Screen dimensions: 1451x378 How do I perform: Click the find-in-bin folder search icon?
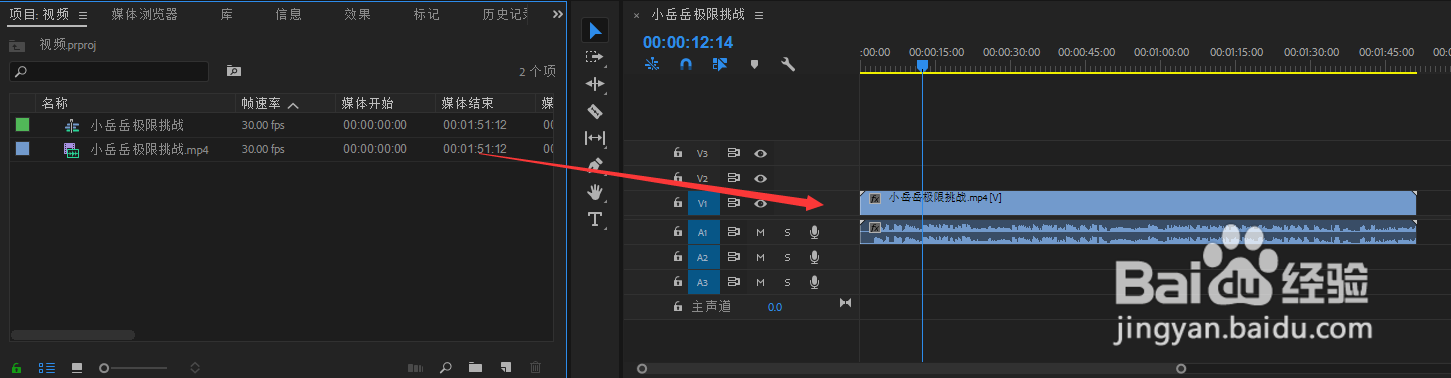click(x=233, y=71)
